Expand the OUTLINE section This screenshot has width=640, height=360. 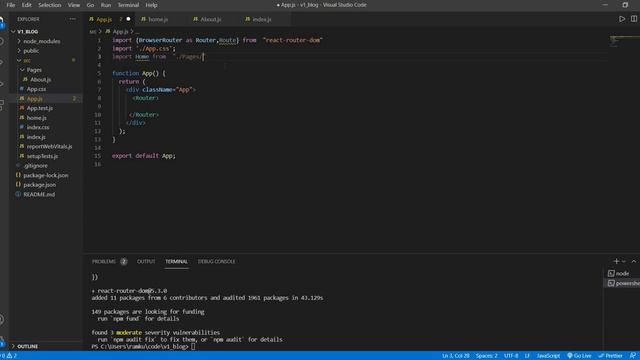tap(27, 346)
